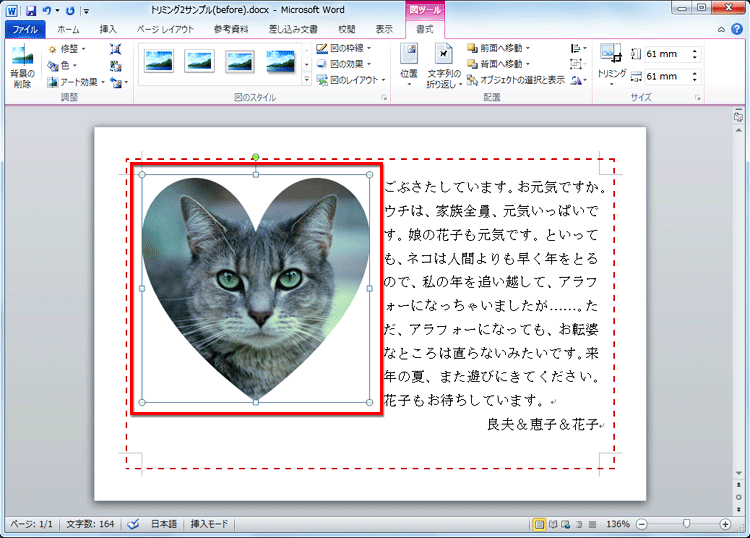Screen dimensions: 750x538
Task: Switch to Print Layout view
Action: [539, 525]
